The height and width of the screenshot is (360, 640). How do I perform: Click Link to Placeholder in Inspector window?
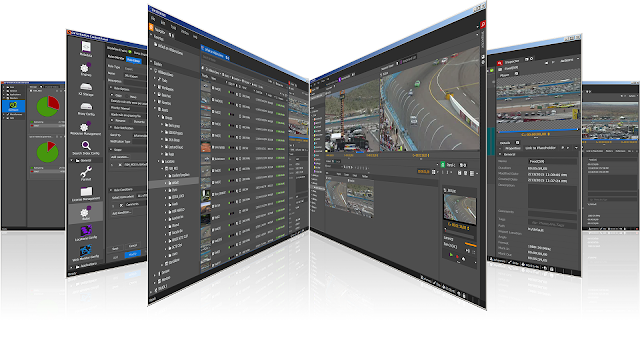point(540,148)
